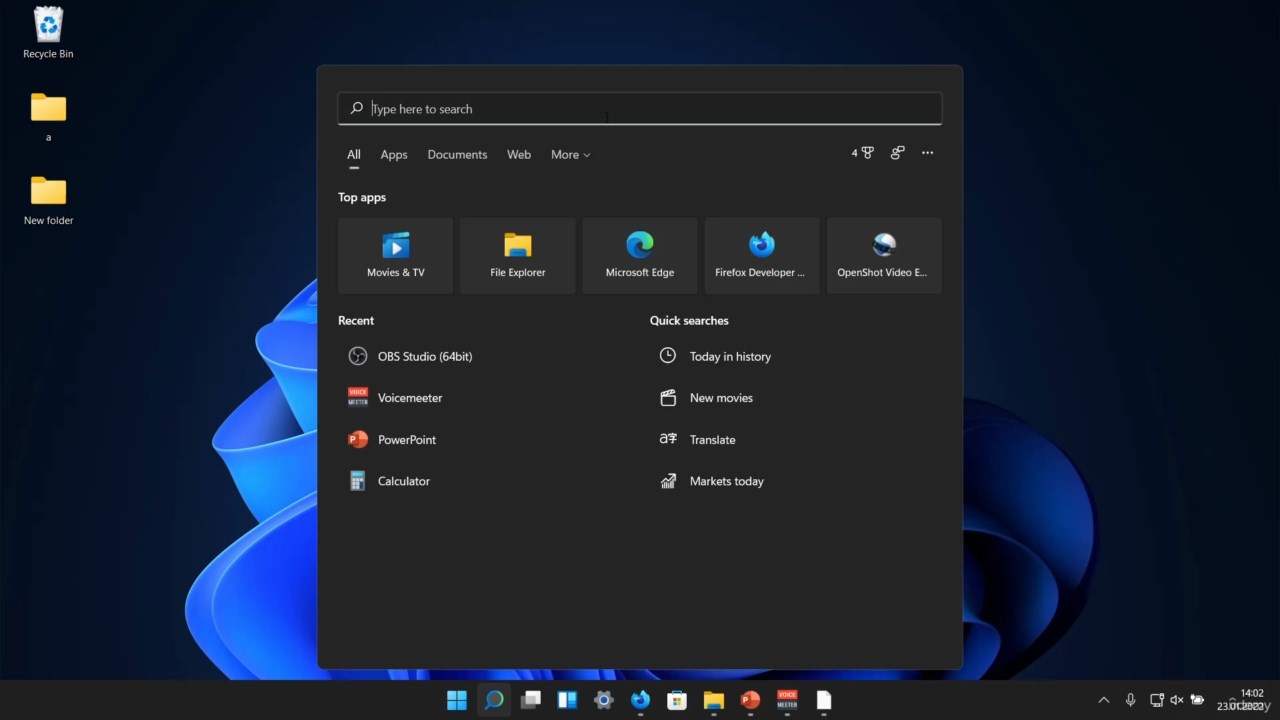Switch to the Apps search tab
The height and width of the screenshot is (720, 1280).
pyautogui.click(x=393, y=155)
